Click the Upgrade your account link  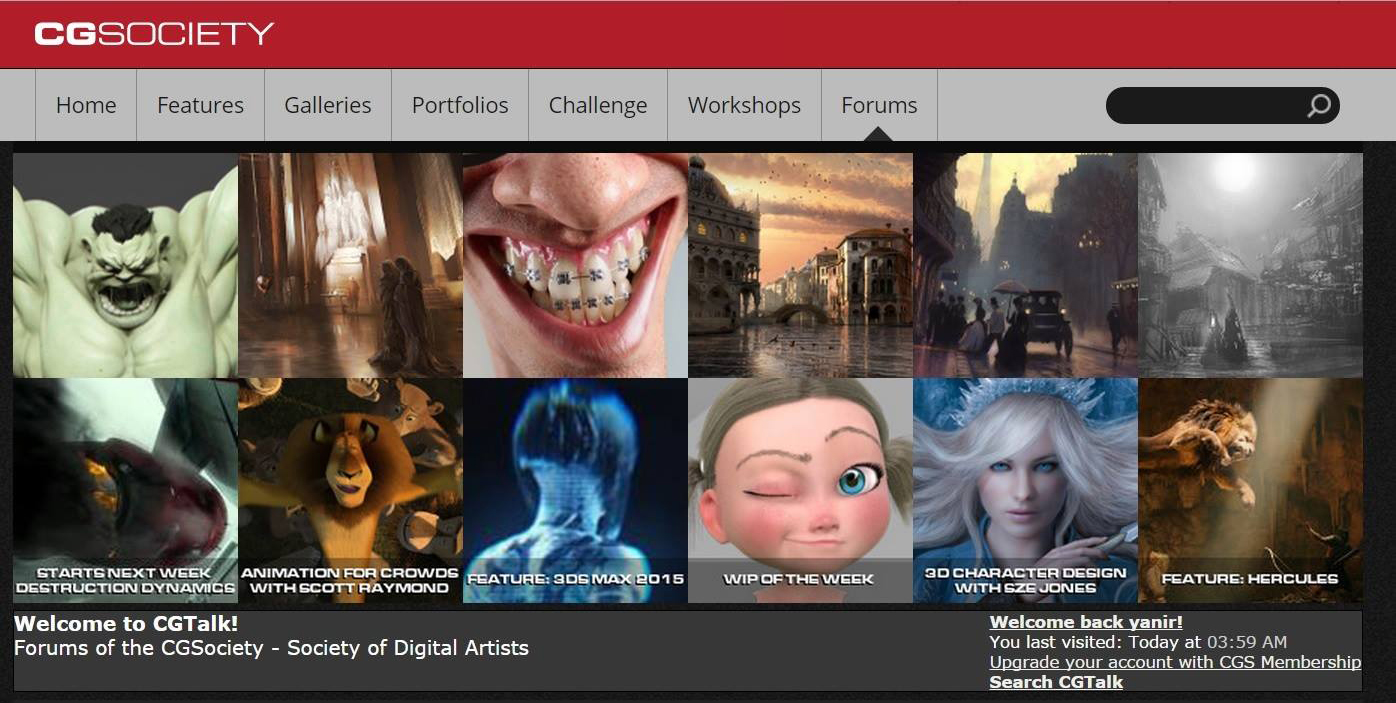click(1174, 662)
